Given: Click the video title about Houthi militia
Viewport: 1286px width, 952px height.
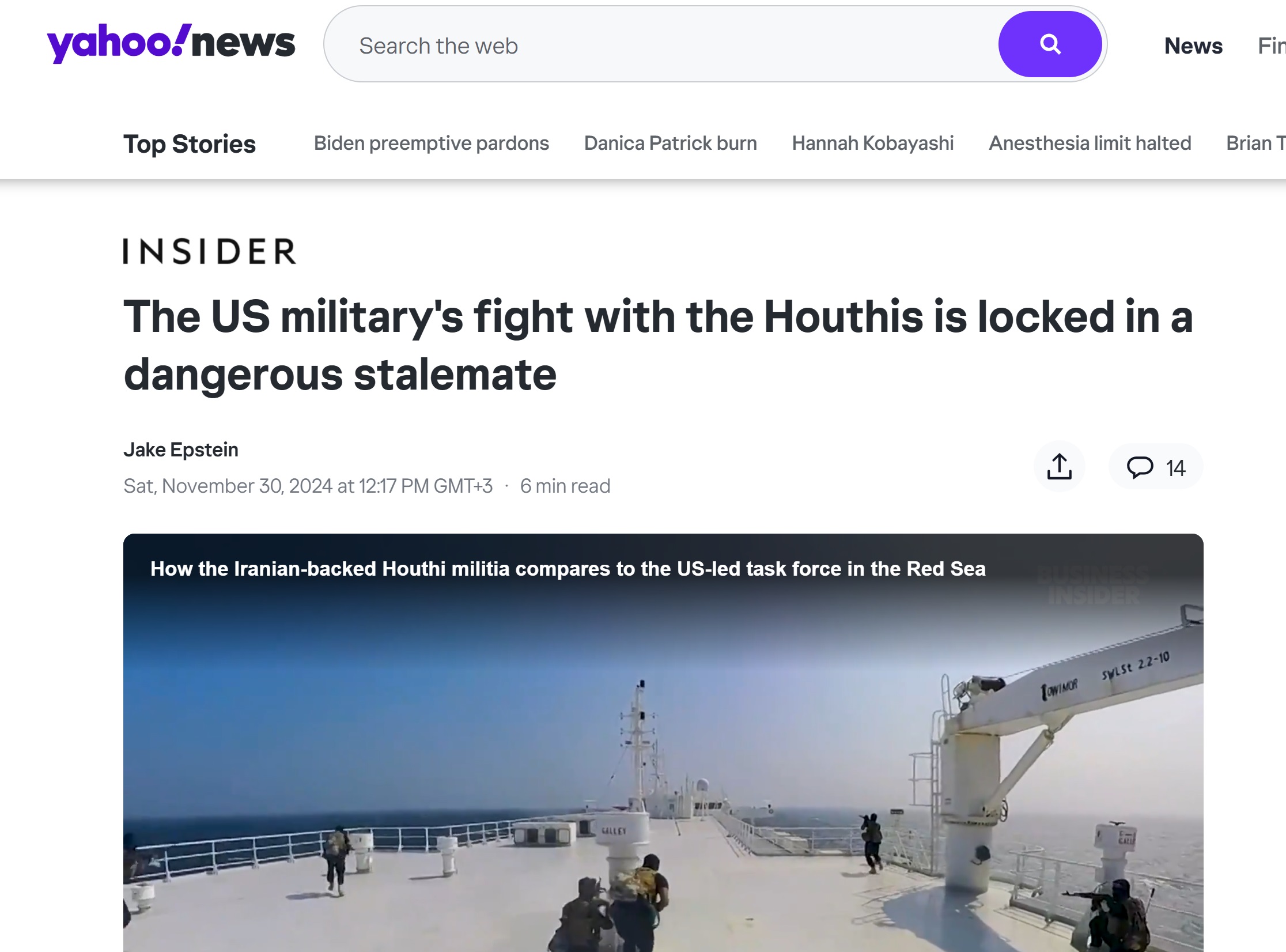Looking at the screenshot, I should coord(568,569).
